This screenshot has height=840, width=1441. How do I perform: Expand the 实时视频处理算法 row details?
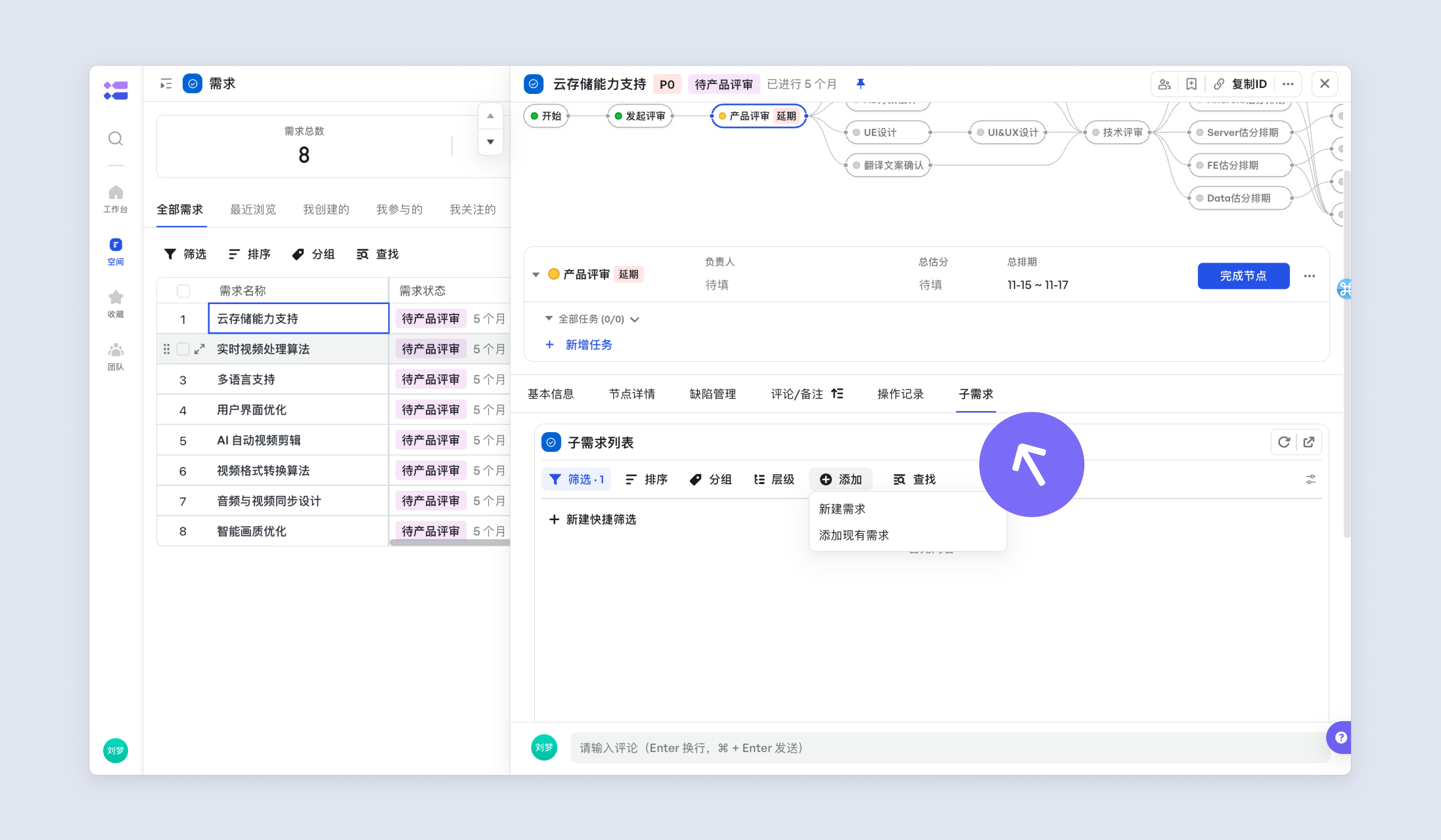point(199,349)
